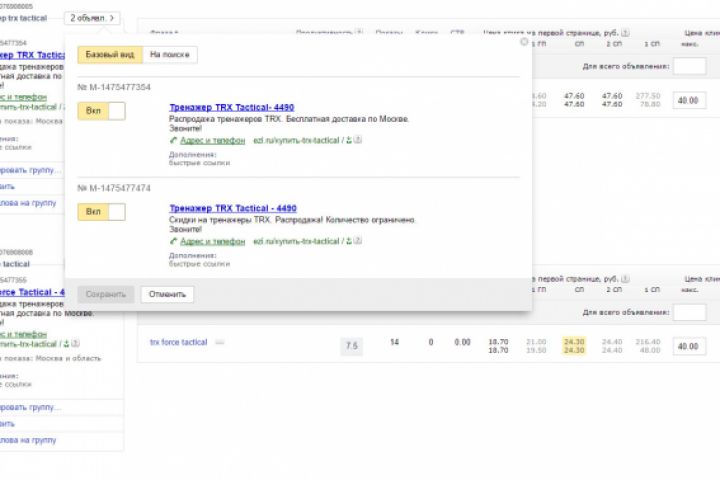Open background ad title 'TRX Tactical' in left panel
The image size is (720, 480).
(x=32, y=55)
